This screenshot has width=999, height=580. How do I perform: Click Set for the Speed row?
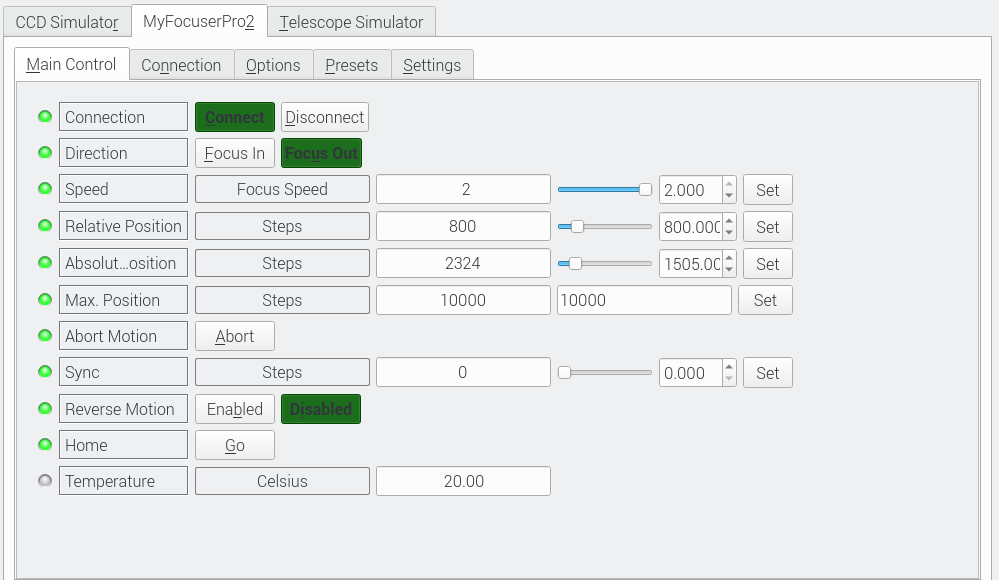tap(768, 190)
